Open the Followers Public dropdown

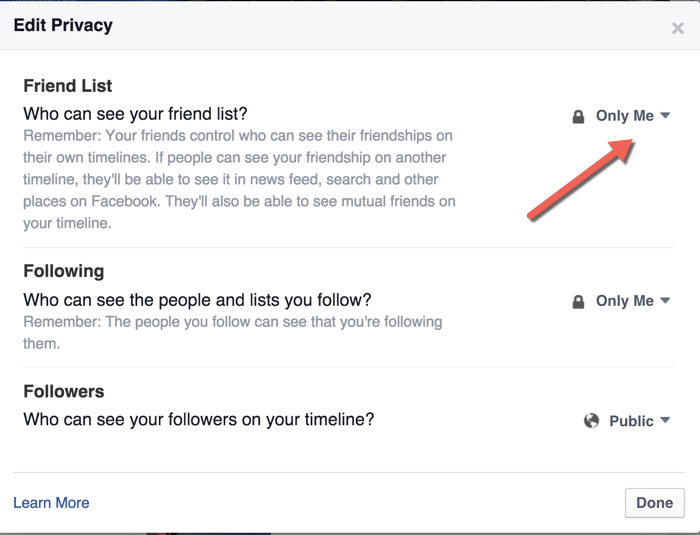tap(627, 421)
